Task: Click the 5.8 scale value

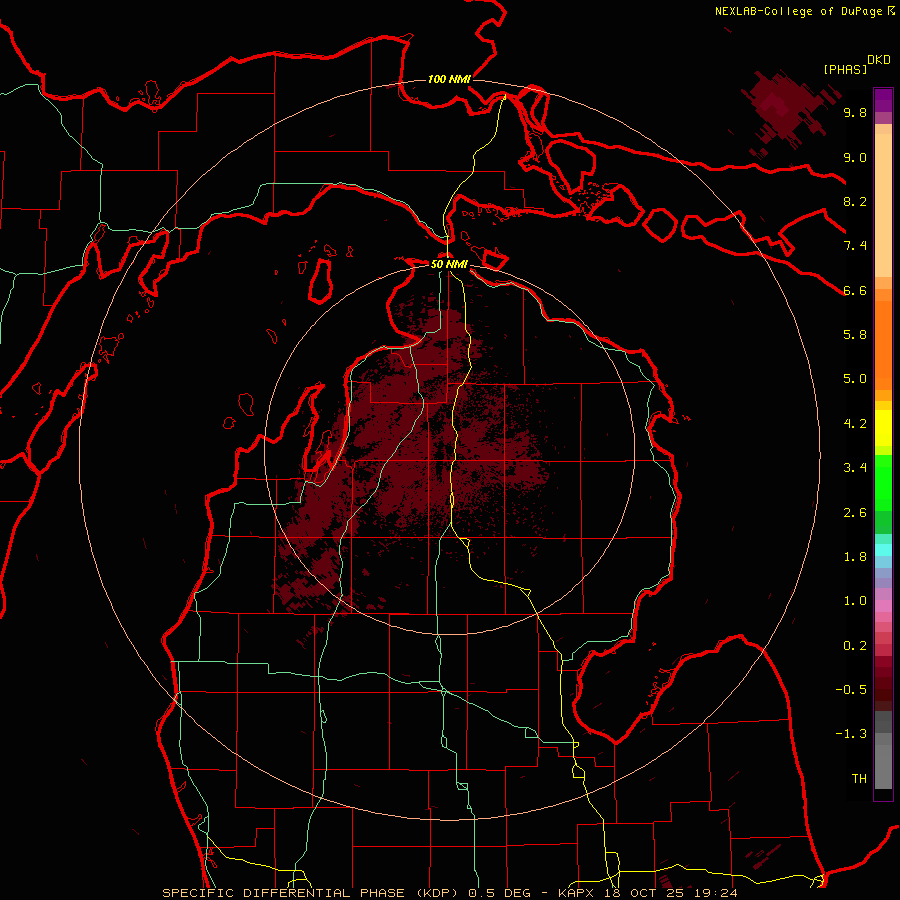Action: pos(855,335)
